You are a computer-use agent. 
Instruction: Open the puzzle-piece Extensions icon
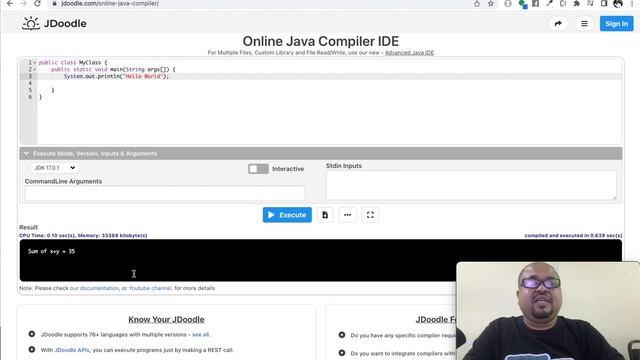tap(576, 3)
